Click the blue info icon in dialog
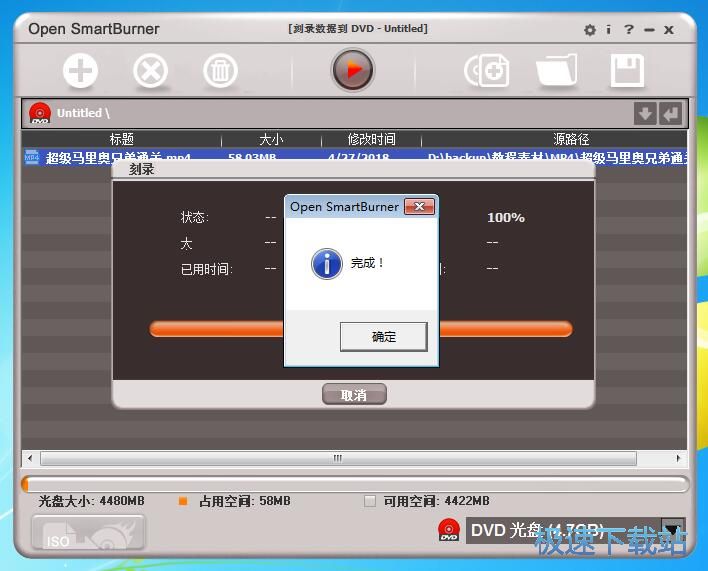The image size is (708, 571). tap(327, 264)
